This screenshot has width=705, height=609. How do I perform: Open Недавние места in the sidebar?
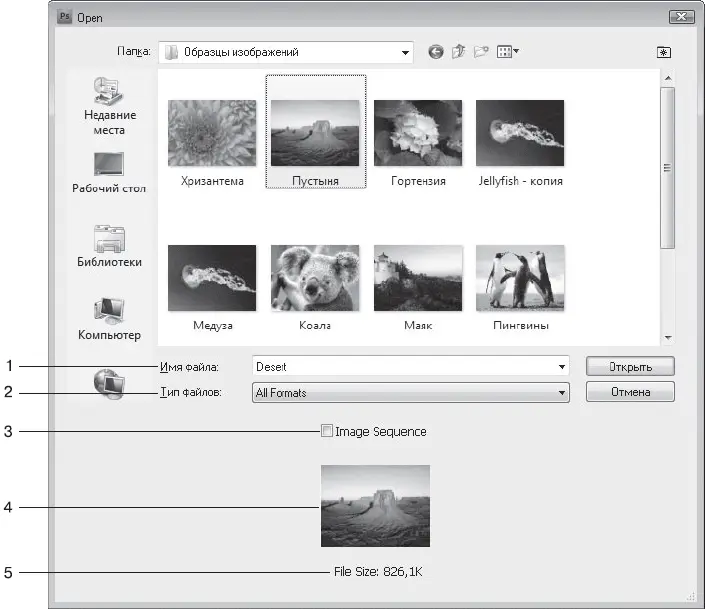coord(109,106)
